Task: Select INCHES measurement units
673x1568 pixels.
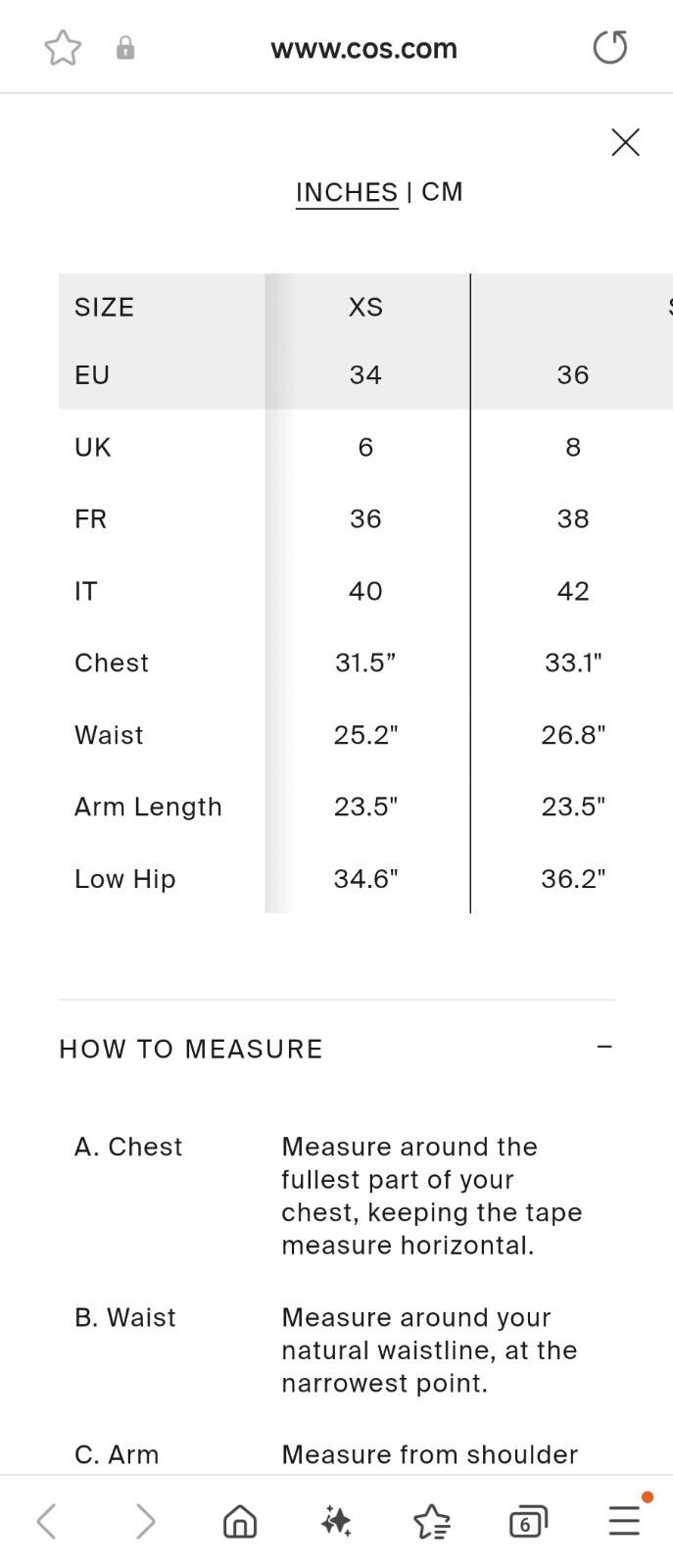Action: click(347, 192)
